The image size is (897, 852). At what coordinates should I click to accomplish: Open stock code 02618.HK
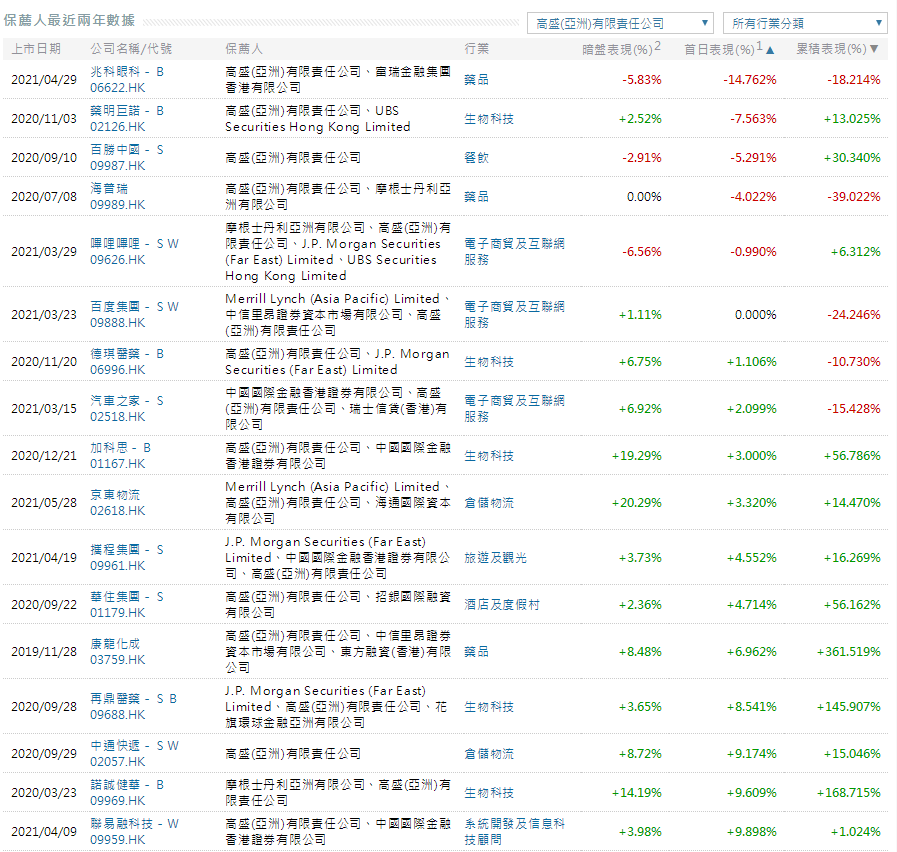pyautogui.click(x=118, y=510)
